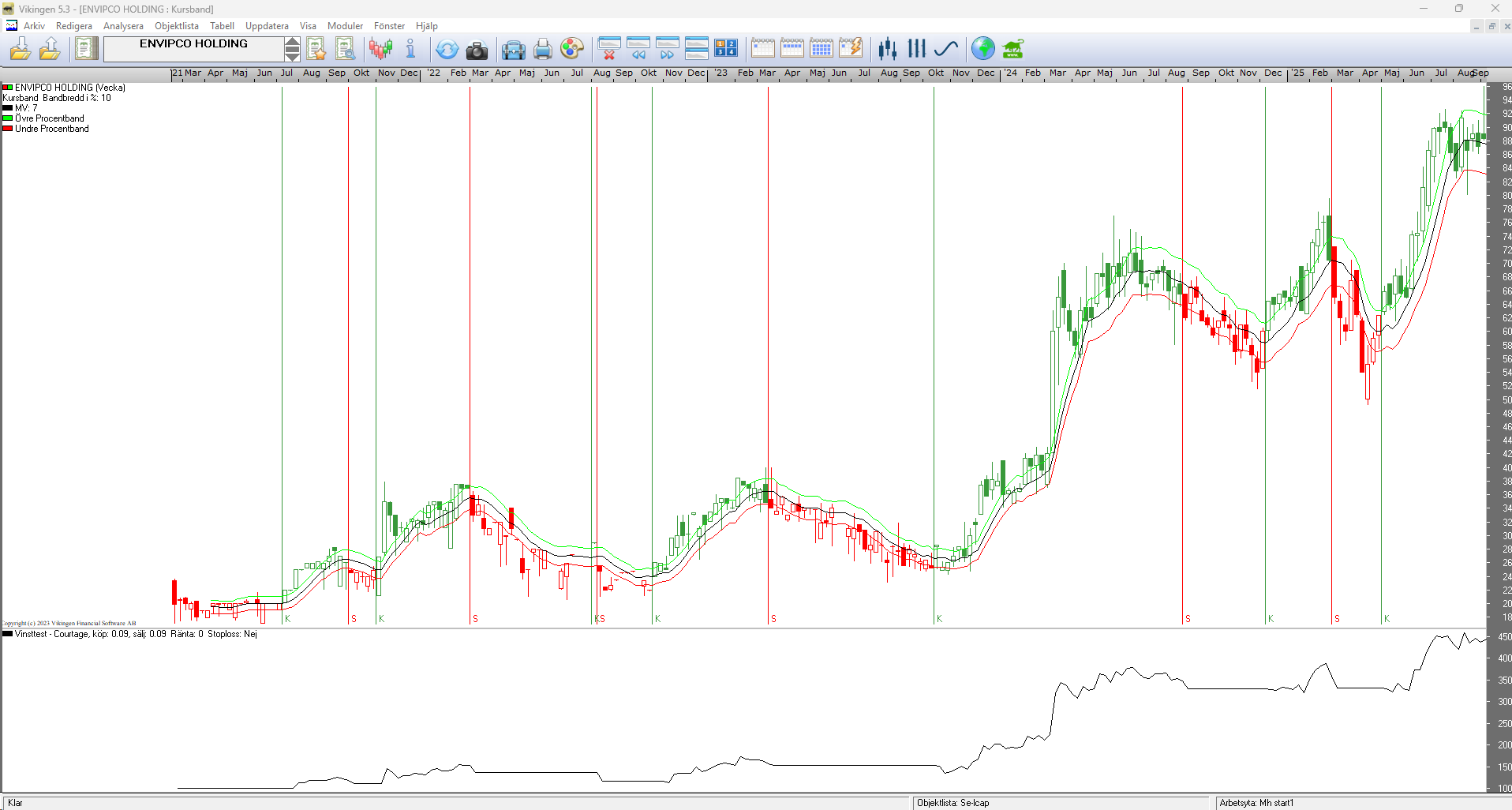Image resolution: width=1512 pixels, height=810 pixels.
Task: Click the red-green candlestick analysis icon
Action: (x=381, y=49)
